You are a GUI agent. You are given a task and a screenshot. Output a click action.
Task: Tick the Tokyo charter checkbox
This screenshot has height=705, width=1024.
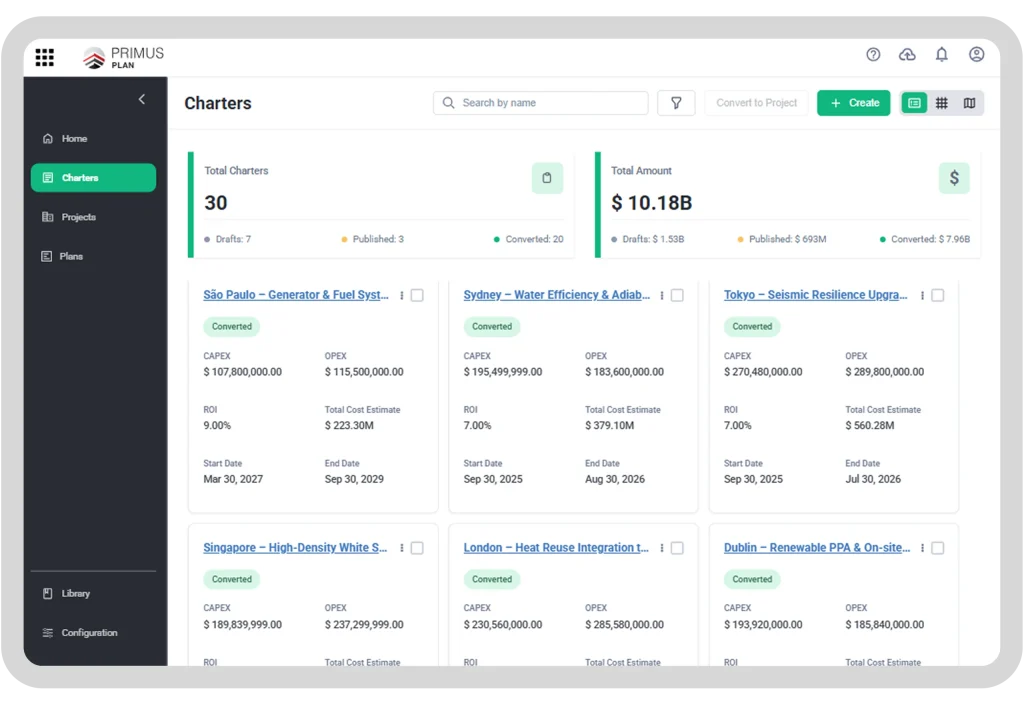click(x=938, y=296)
